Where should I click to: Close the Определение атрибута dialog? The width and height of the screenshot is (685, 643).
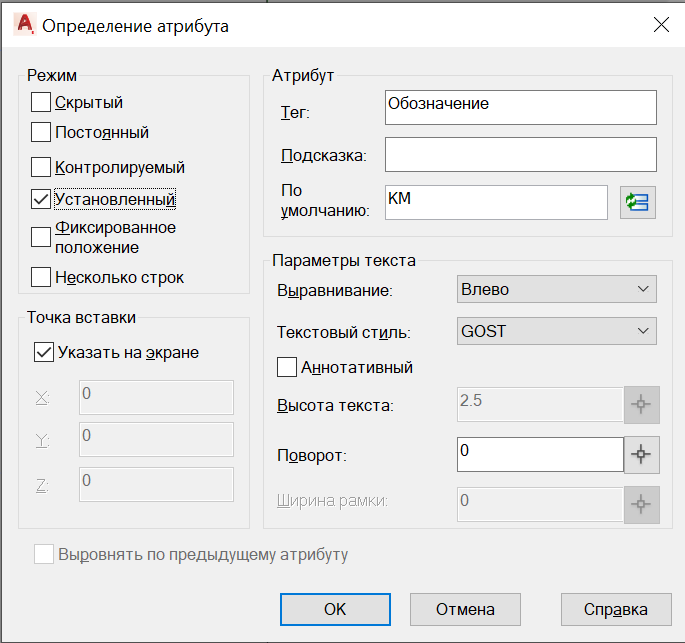click(x=661, y=25)
